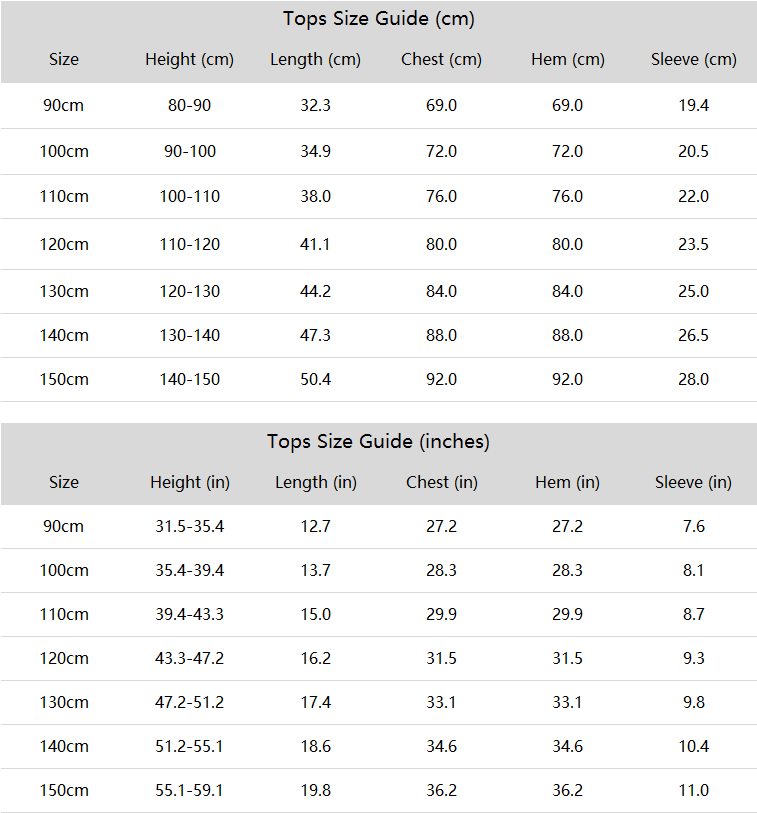The image size is (757, 813).
Task: Select the 90cm size row in cm table
Action: point(378,106)
